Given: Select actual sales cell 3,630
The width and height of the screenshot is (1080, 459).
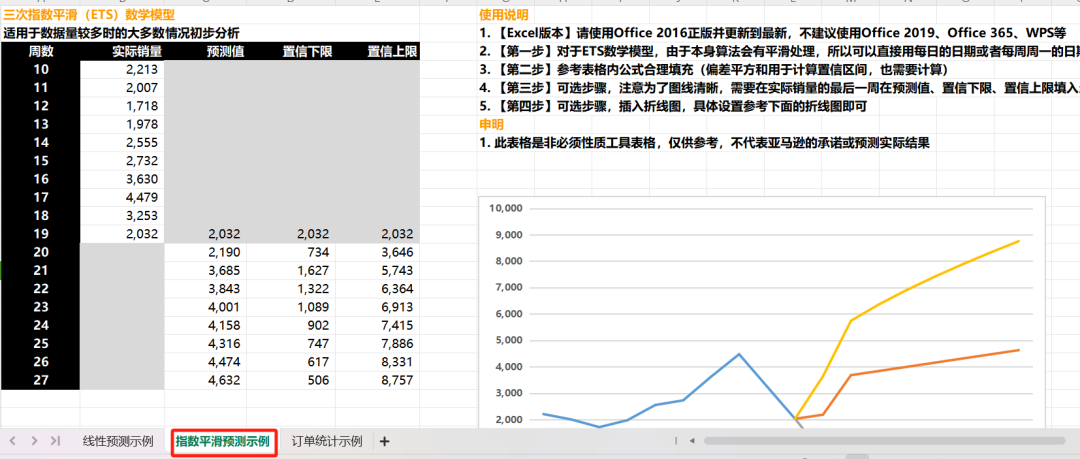Looking at the screenshot, I should pos(122,179).
